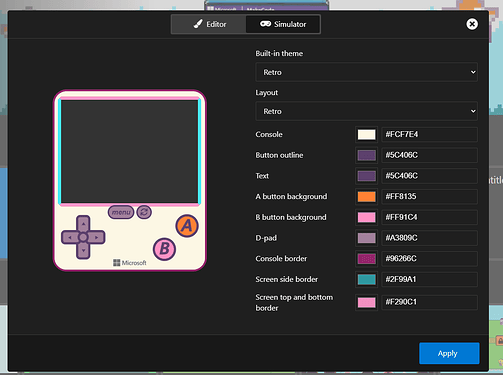
Task: Click the simulator reset refresh button
Action: point(144,212)
